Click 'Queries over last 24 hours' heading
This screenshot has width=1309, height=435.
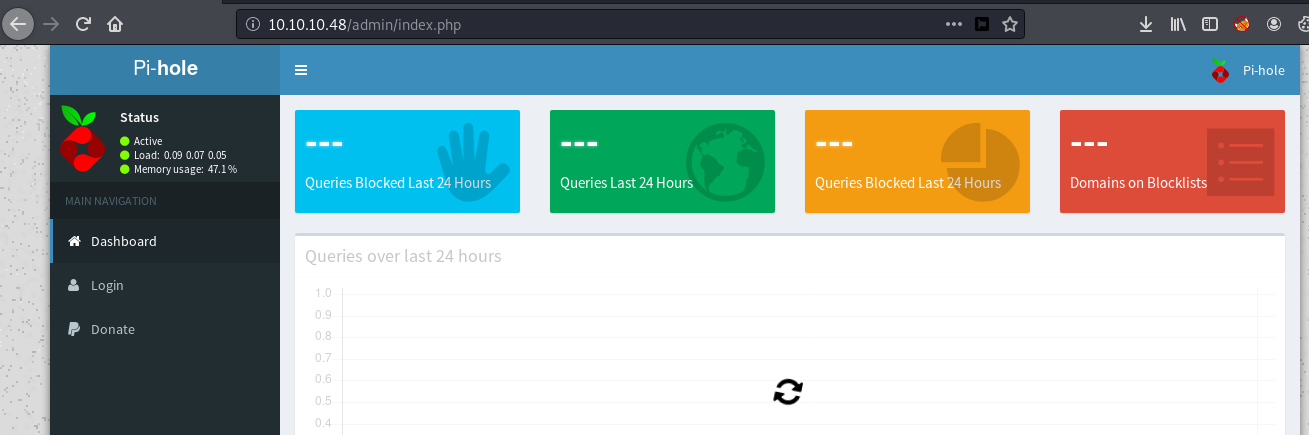click(x=403, y=256)
